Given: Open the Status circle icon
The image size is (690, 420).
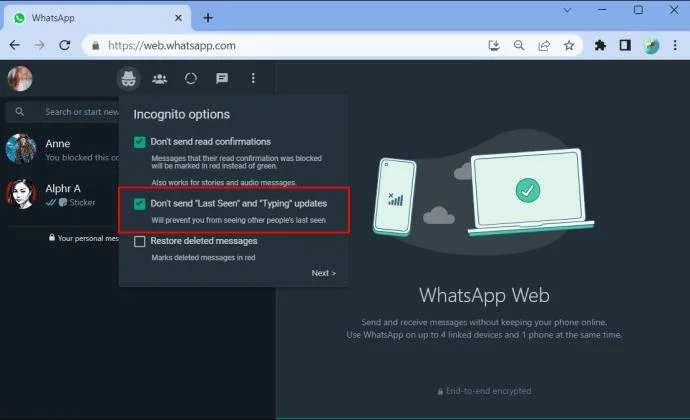Looking at the screenshot, I should [x=191, y=79].
